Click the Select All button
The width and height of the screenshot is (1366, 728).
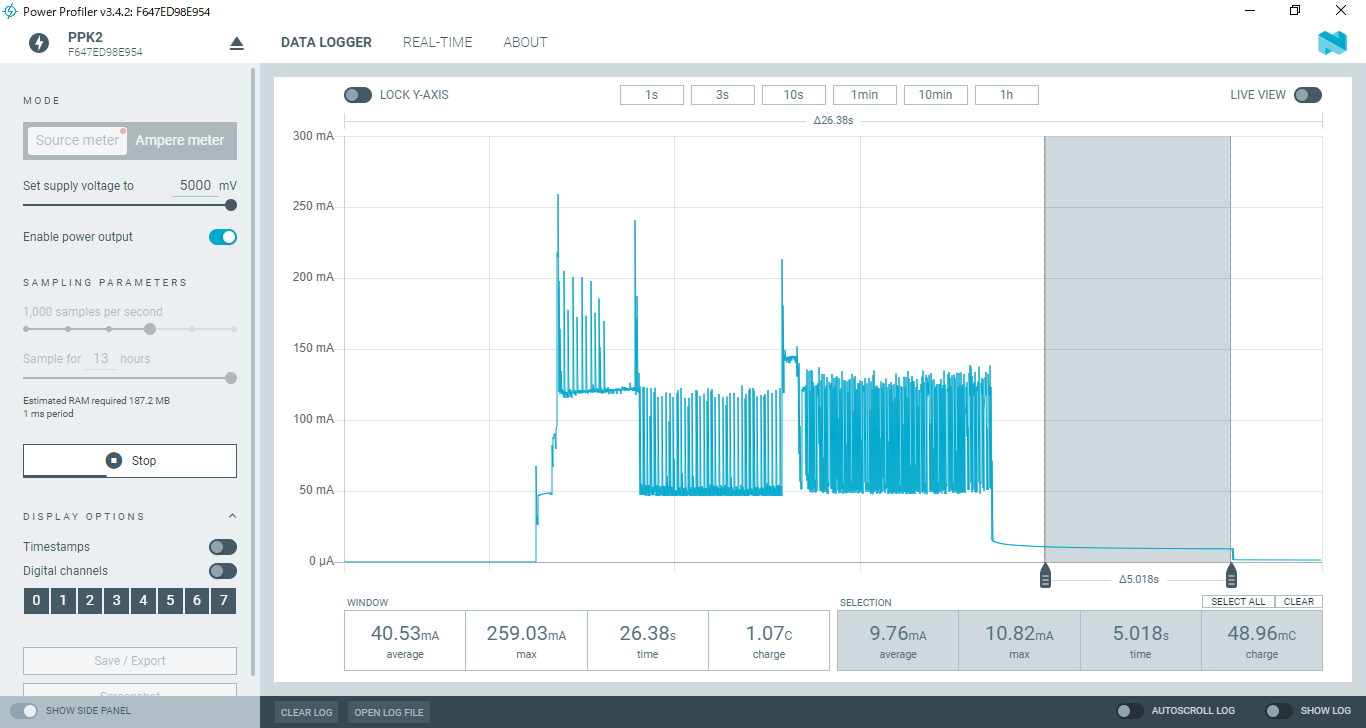(1238, 601)
